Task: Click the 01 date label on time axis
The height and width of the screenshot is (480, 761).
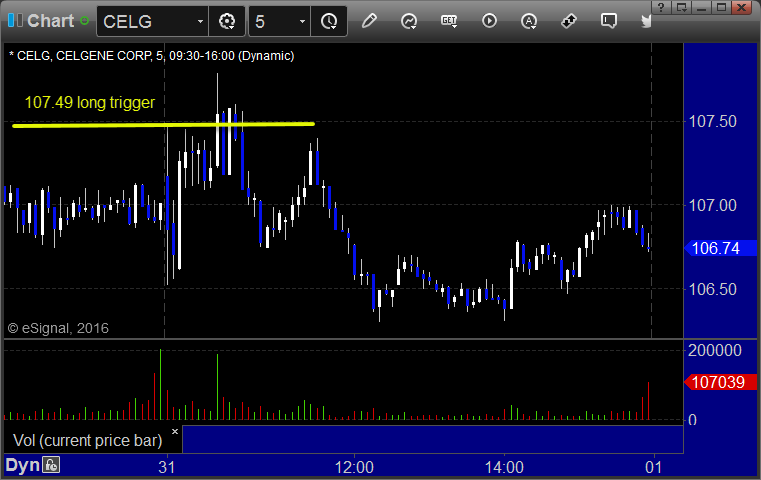Action: 653,467
